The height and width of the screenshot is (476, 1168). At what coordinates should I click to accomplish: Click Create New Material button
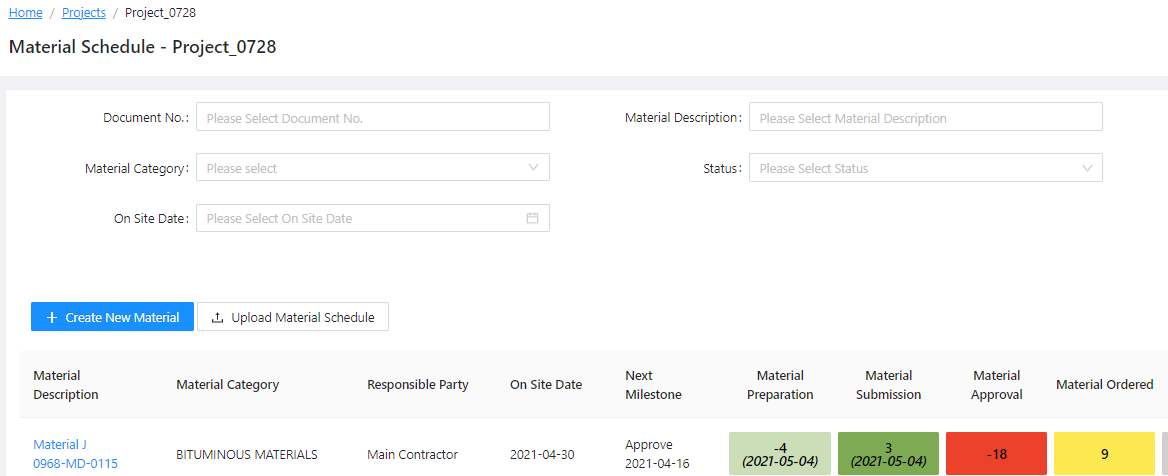click(112, 317)
